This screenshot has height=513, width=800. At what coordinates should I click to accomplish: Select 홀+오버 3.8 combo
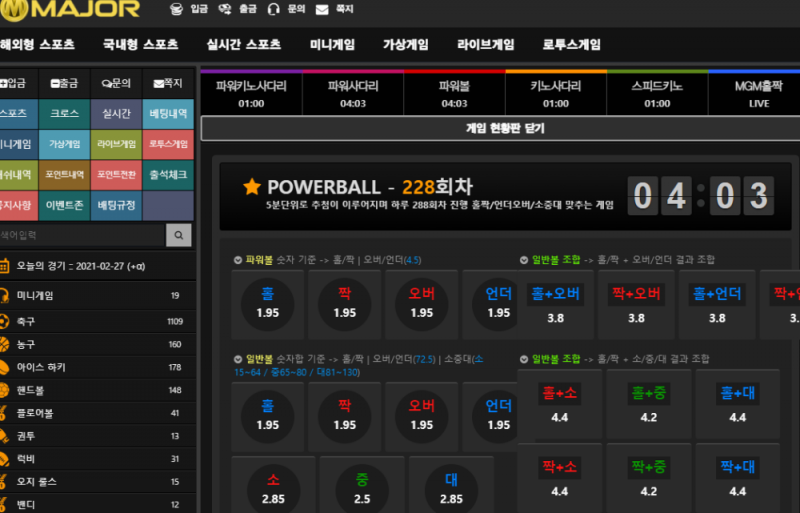[556, 305]
